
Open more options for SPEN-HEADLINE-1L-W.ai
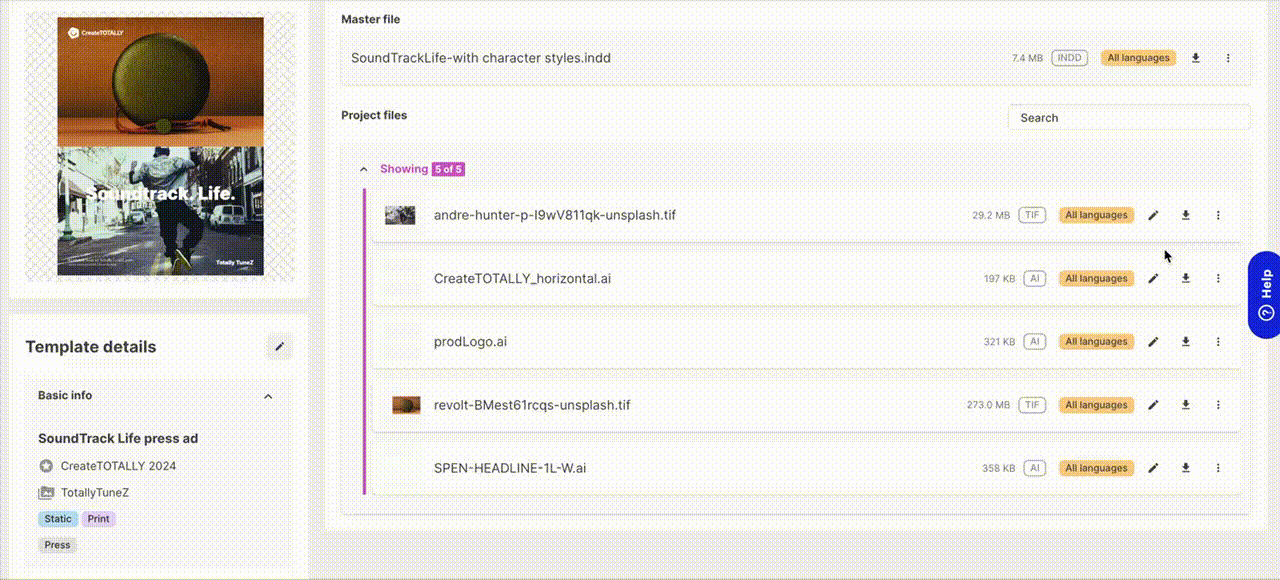[1218, 468]
